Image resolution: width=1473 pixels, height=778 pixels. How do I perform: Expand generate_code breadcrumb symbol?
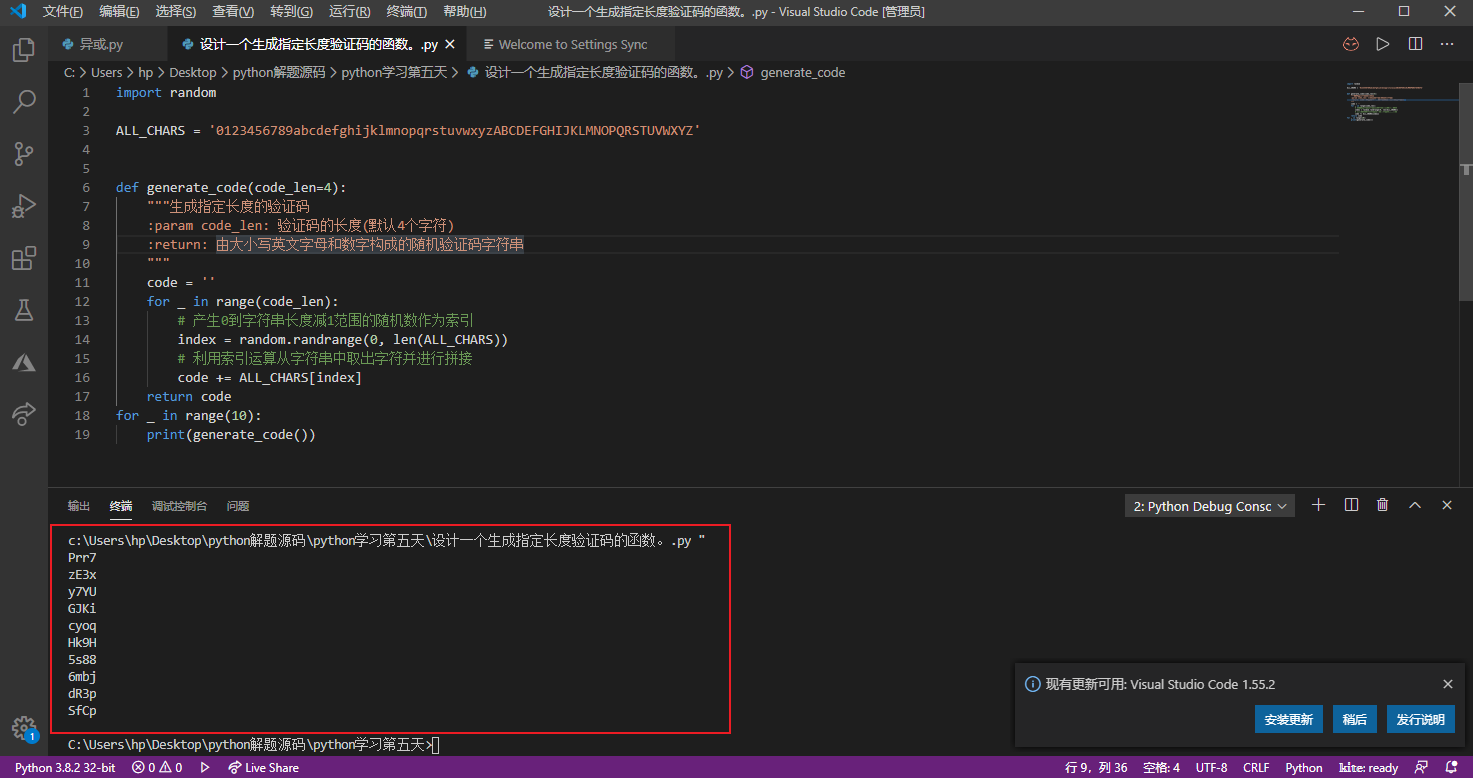pyautogui.click(x=801, y=72)
